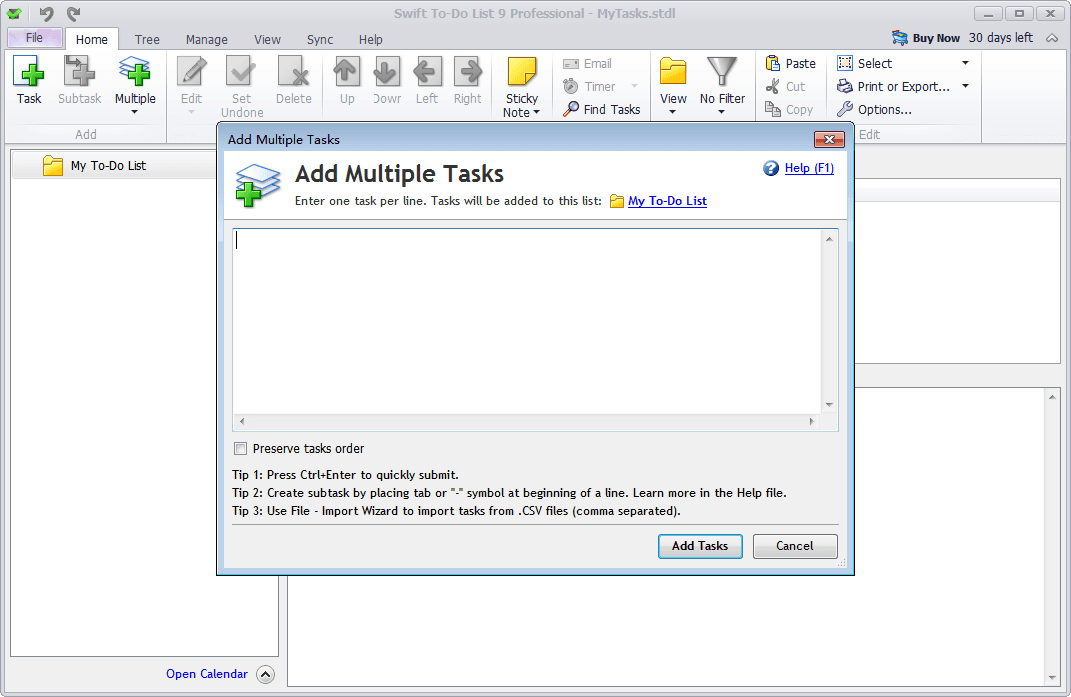
Task: Click the horizontal scroll left arrow
Action: (x=242, y=422)
